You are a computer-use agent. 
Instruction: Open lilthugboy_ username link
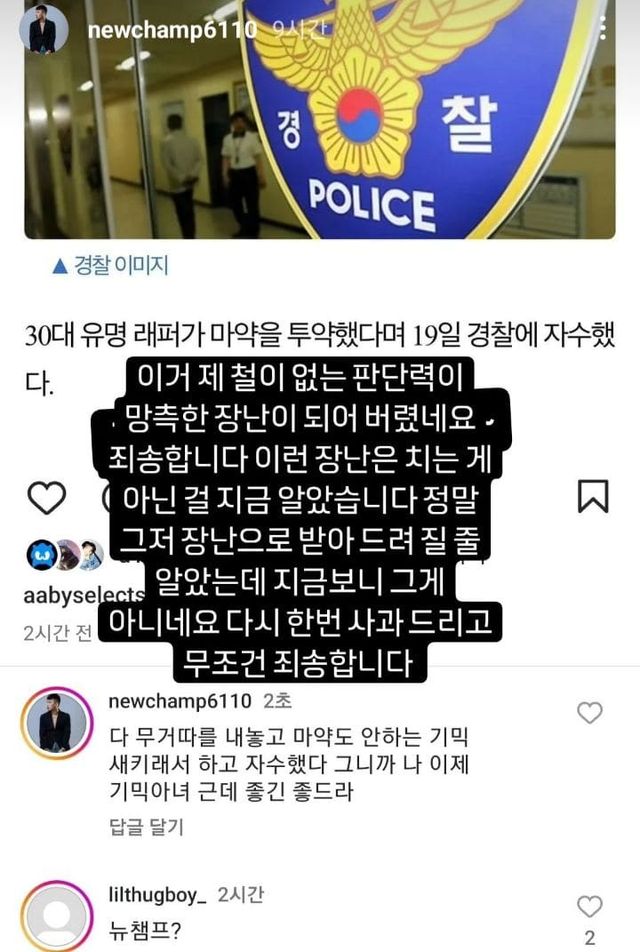pos(158,895)
